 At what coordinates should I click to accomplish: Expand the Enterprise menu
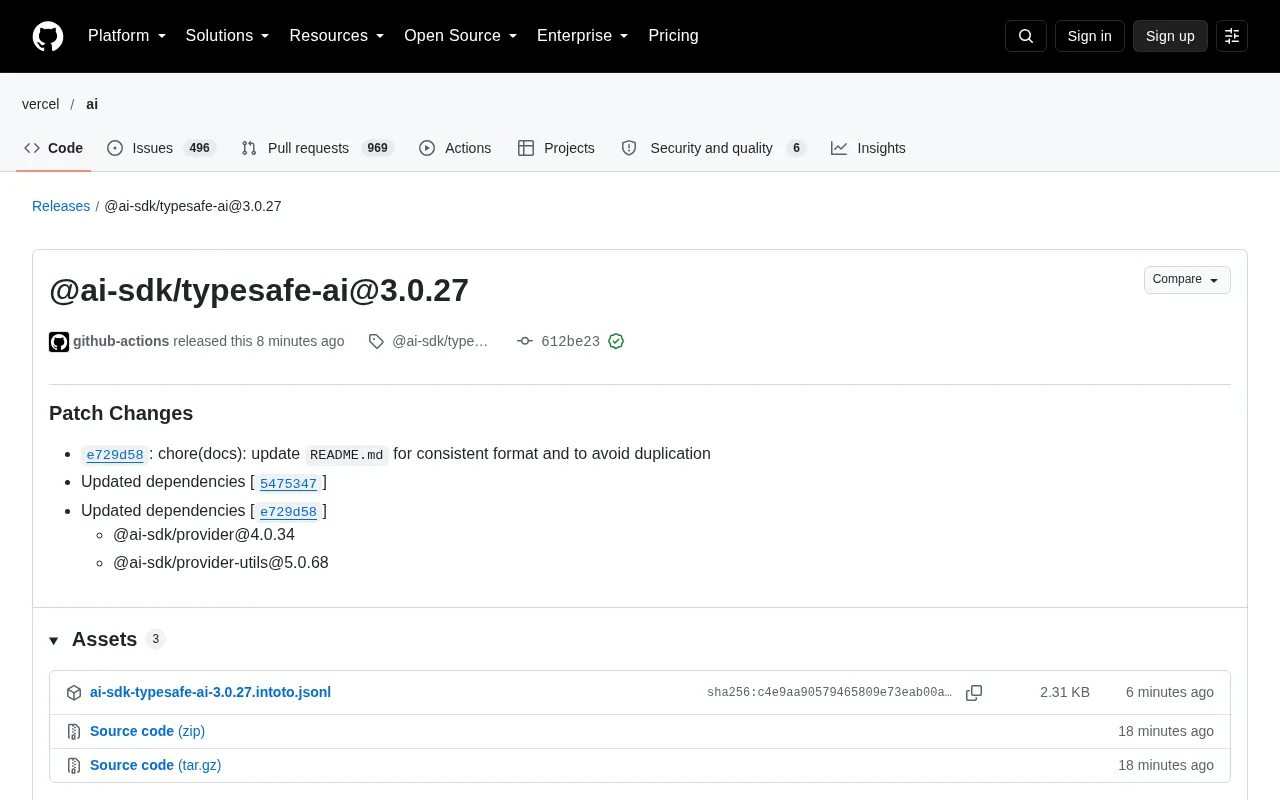pos(583,36)
